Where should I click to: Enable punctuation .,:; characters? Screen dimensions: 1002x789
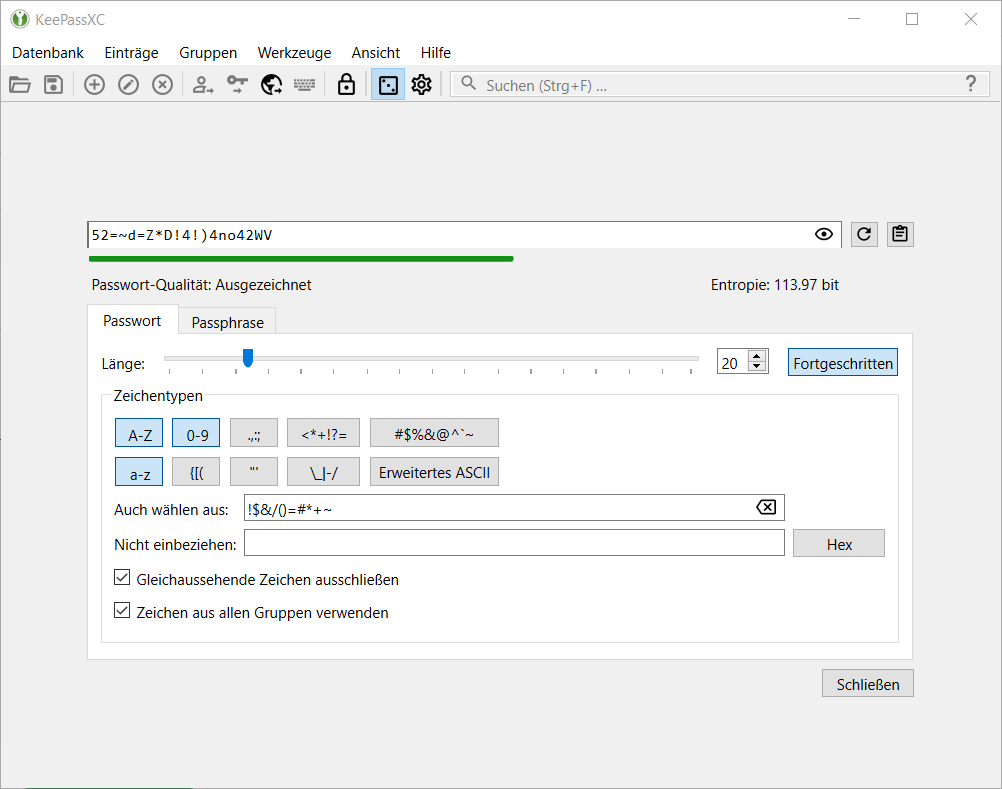(254, 433)
